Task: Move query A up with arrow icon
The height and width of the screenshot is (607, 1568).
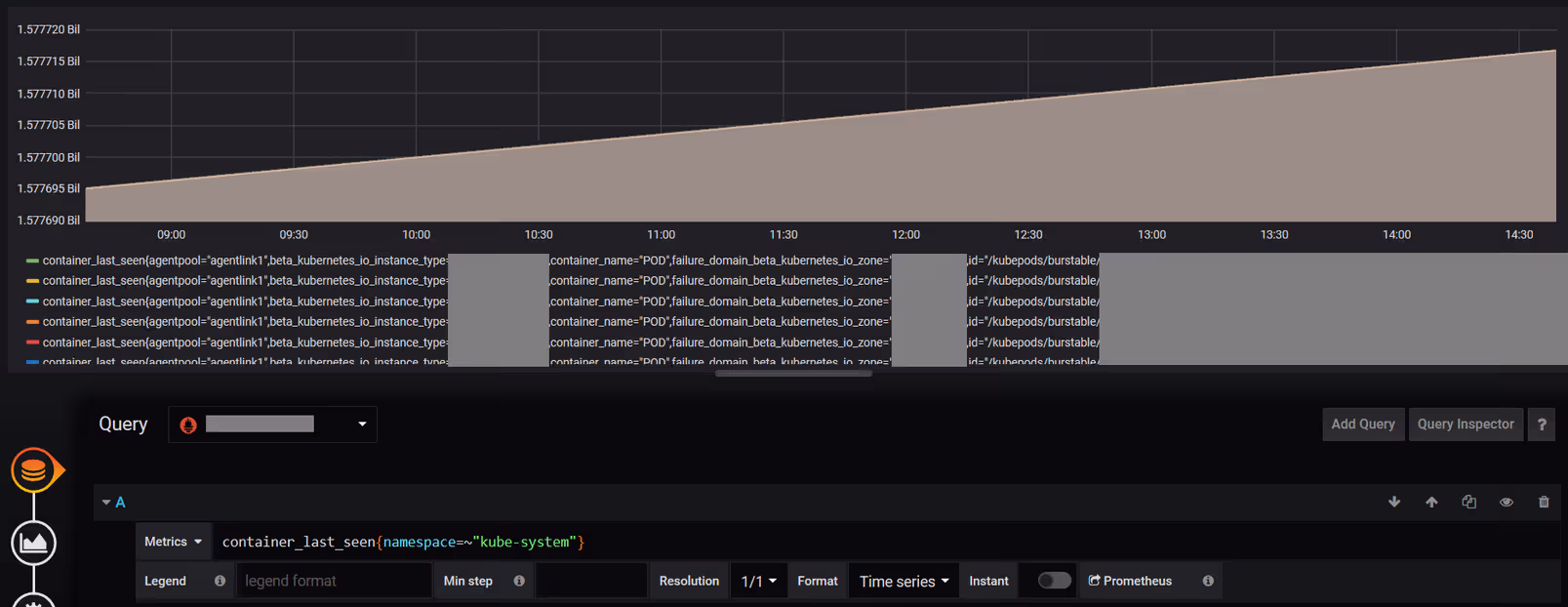Action: [1431, 502]
